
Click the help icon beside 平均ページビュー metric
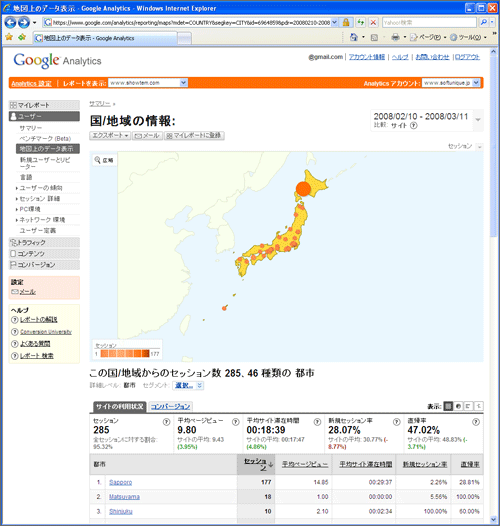tap(236, 422)
